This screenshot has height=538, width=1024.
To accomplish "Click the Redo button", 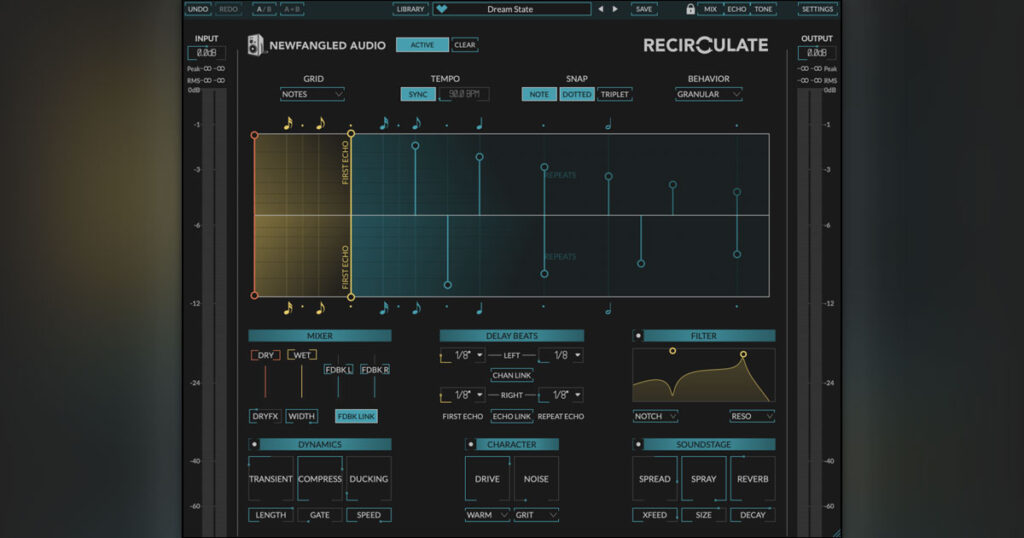I will tap(228, 9).
